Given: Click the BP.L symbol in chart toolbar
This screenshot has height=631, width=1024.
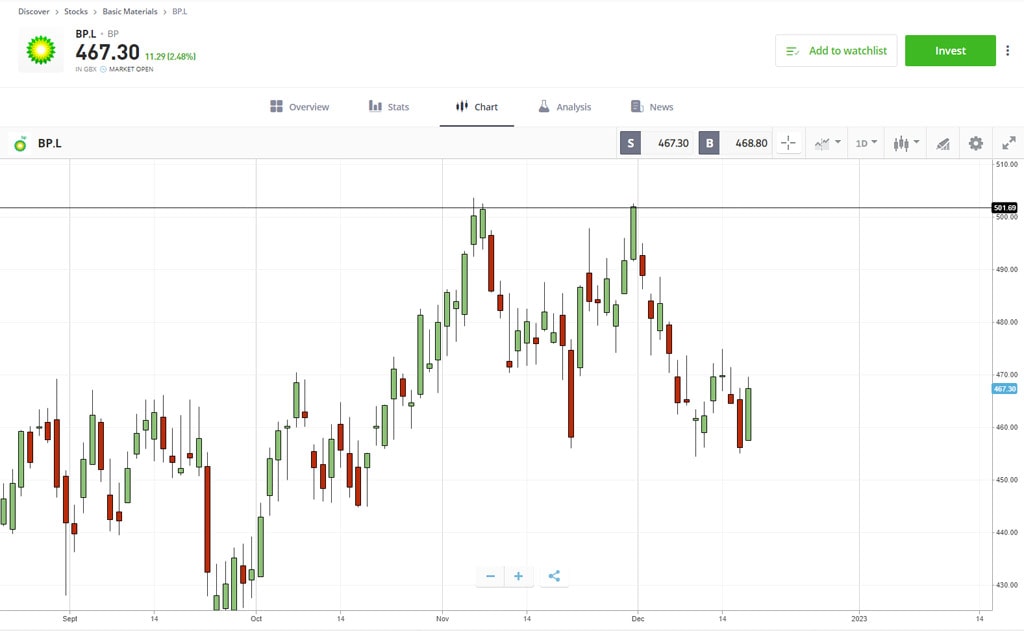Looking at the screenshot, I should click(50, 143).
